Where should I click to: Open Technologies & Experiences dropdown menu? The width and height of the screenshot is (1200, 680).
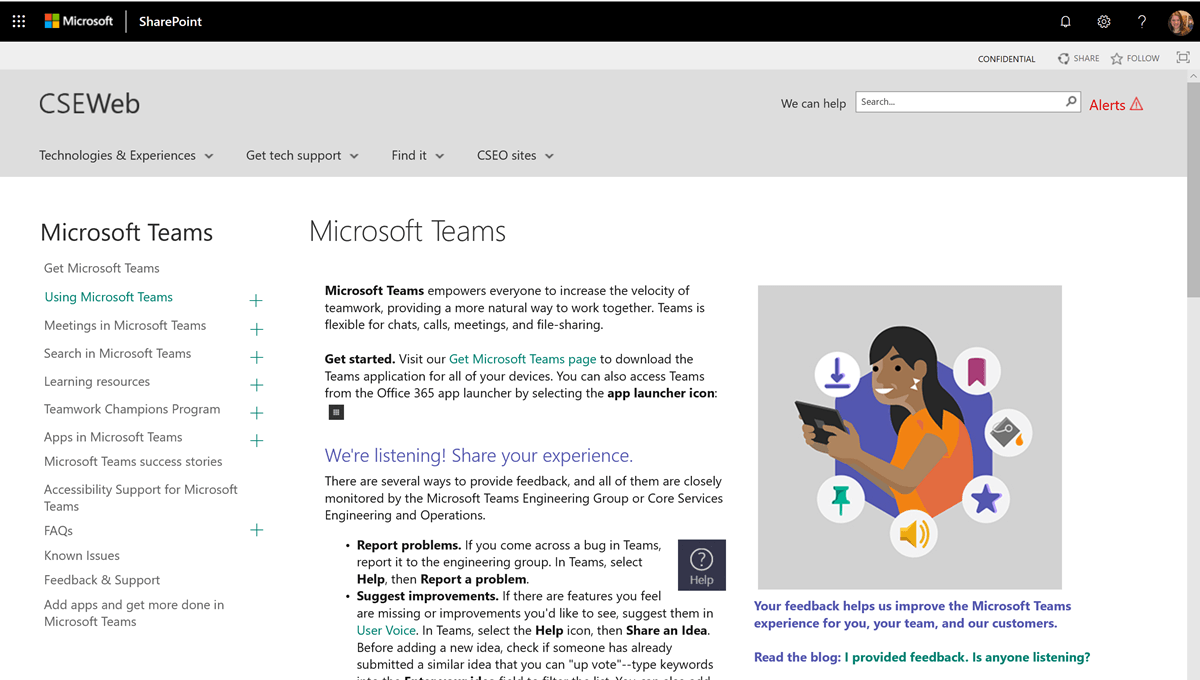pos(126,155)
